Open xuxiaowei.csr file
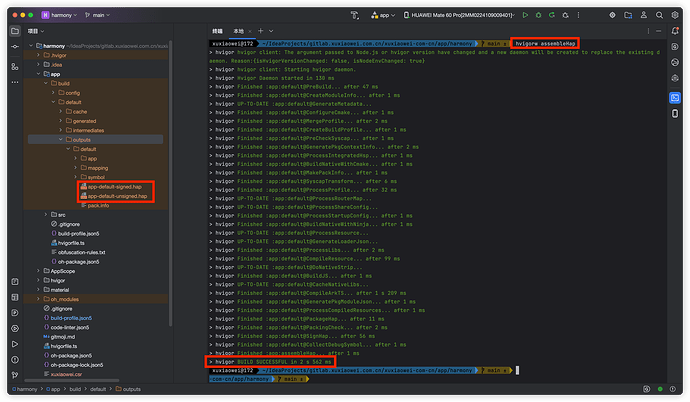 [x=62, y=374]
